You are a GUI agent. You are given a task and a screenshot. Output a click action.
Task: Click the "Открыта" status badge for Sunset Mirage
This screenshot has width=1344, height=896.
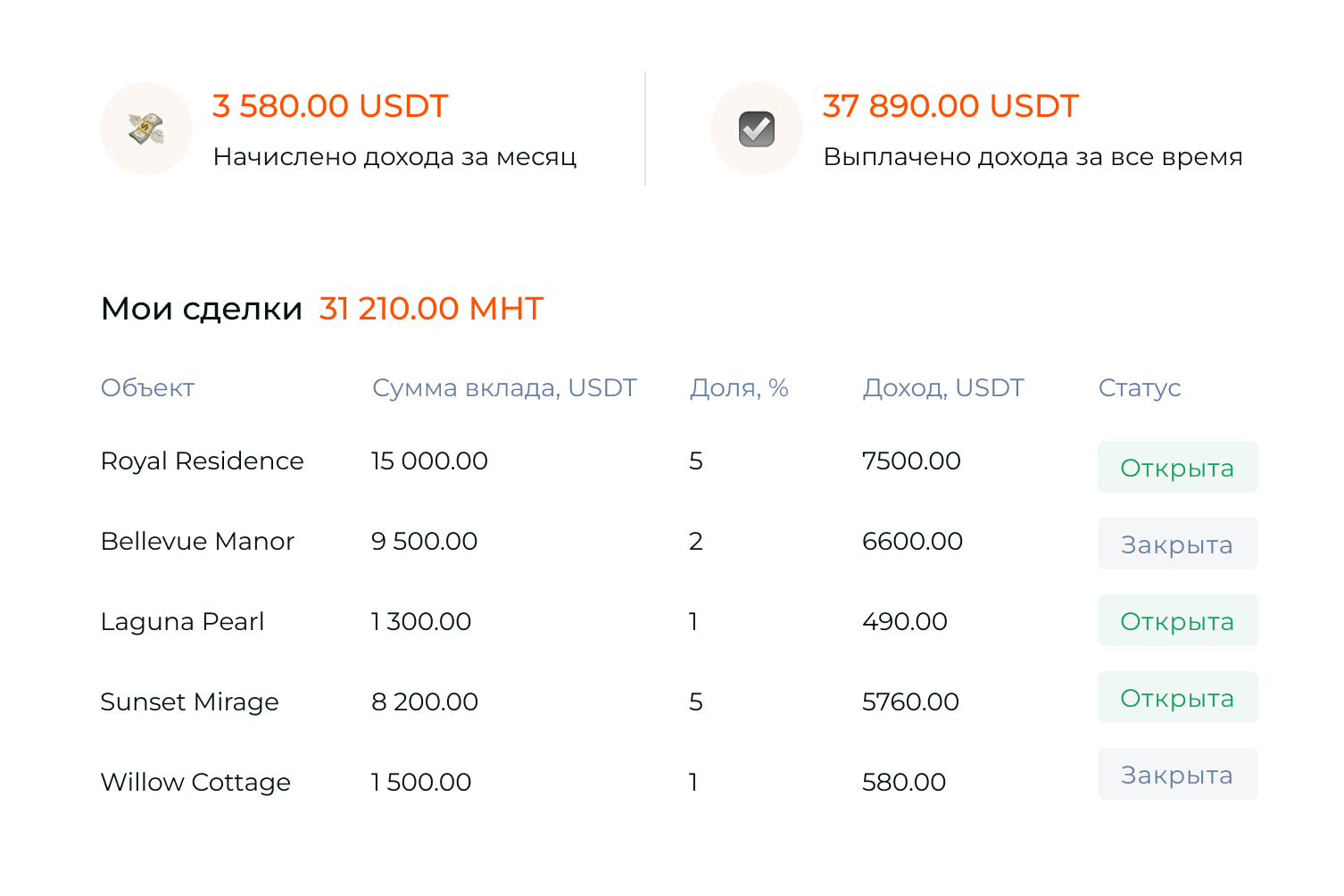1176,697
